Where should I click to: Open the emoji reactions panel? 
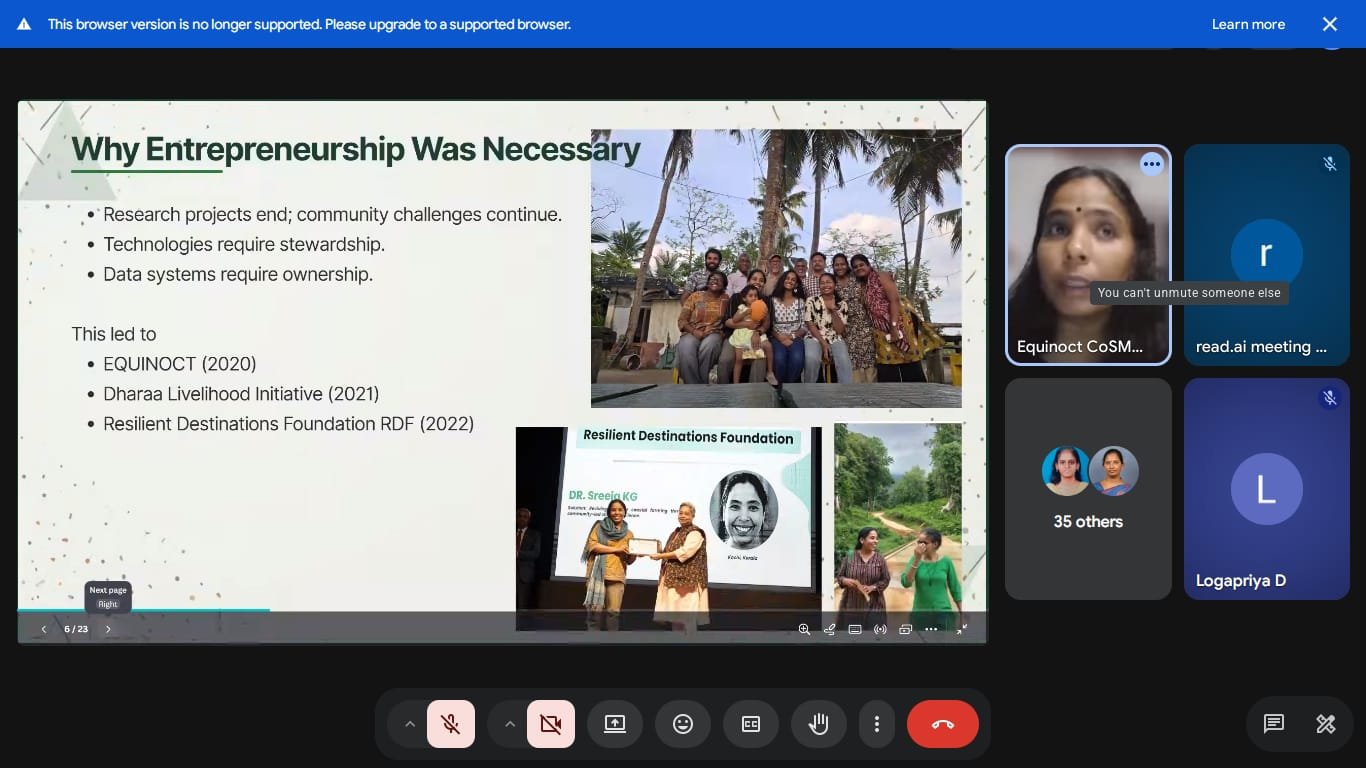[x=683, y=724]
